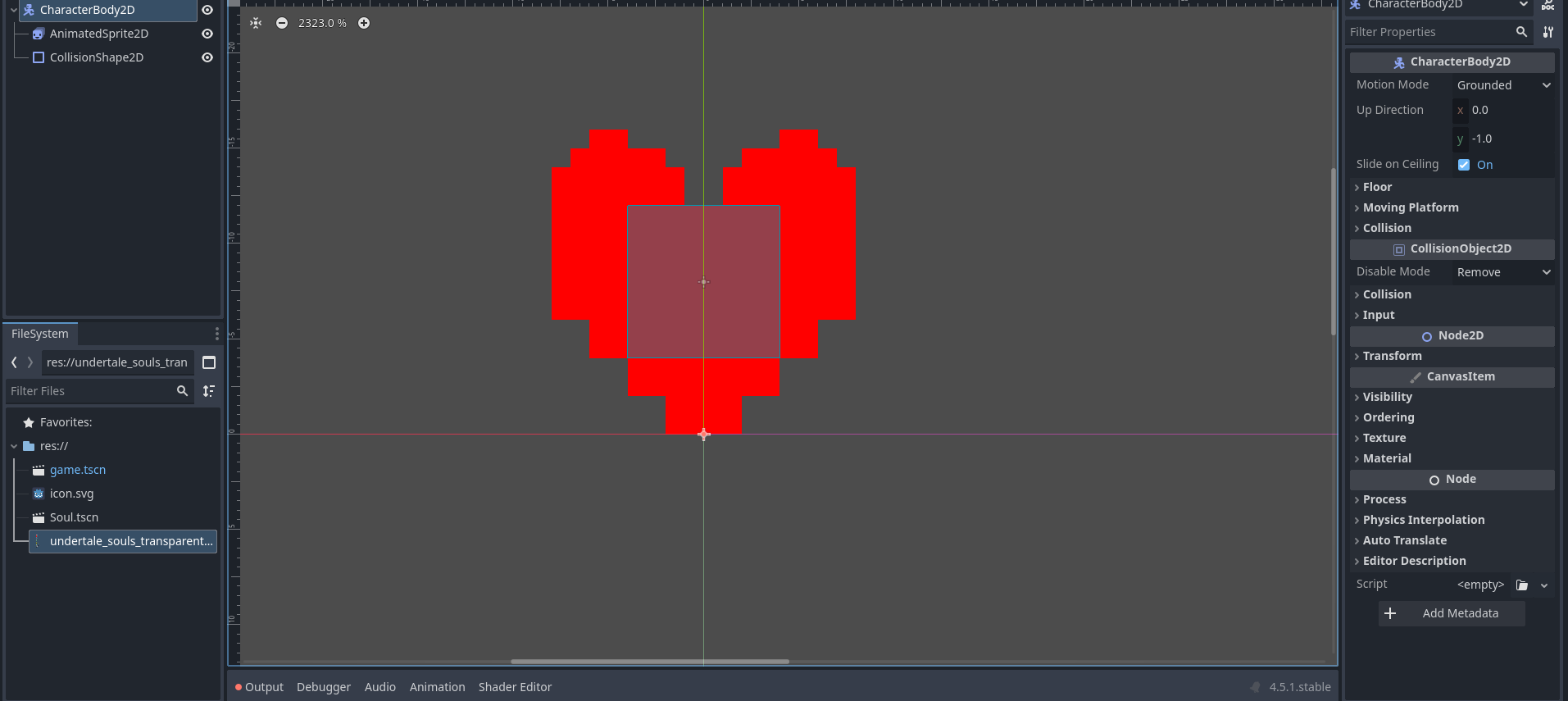Click the Add Metadata button
Viewport: 1568px width, 701px height.
click(x=1452, y=613)
